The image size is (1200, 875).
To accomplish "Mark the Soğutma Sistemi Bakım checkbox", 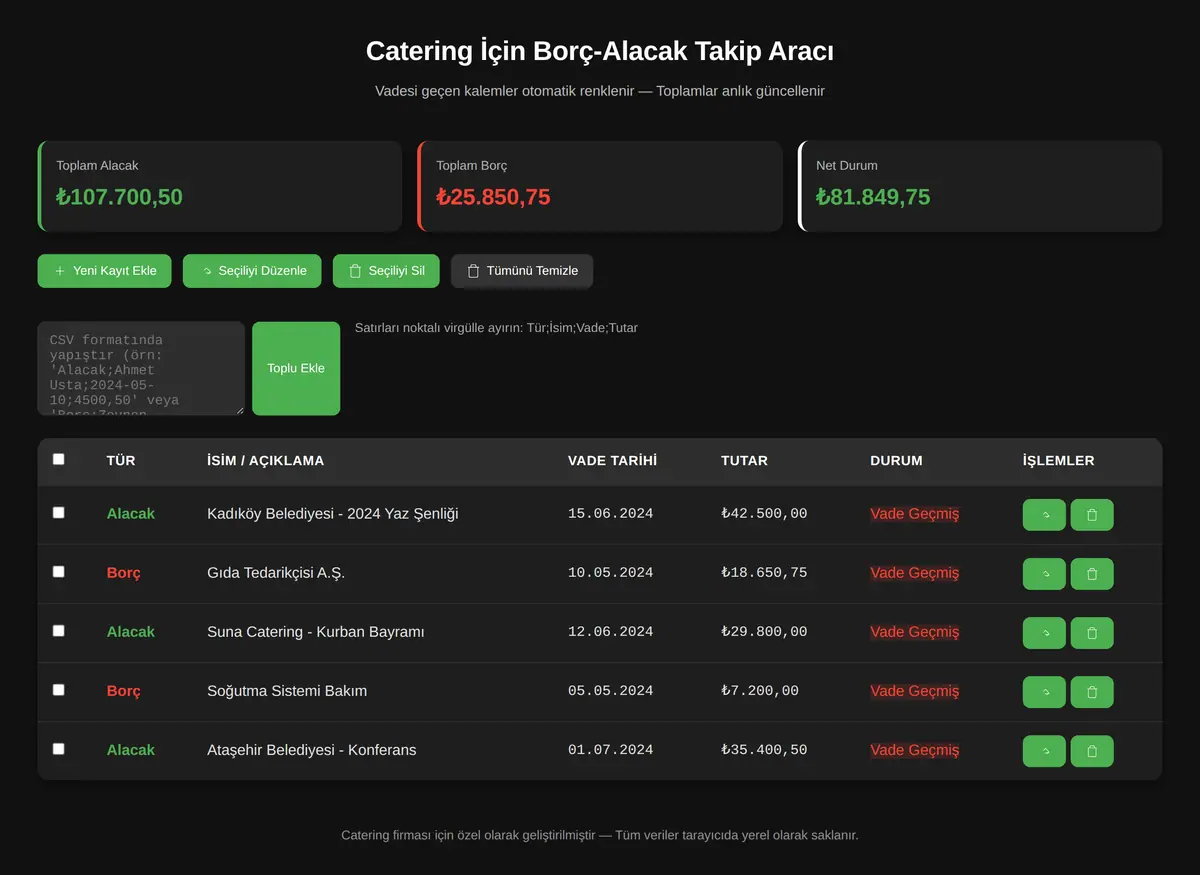I will [x=58, y=689].
